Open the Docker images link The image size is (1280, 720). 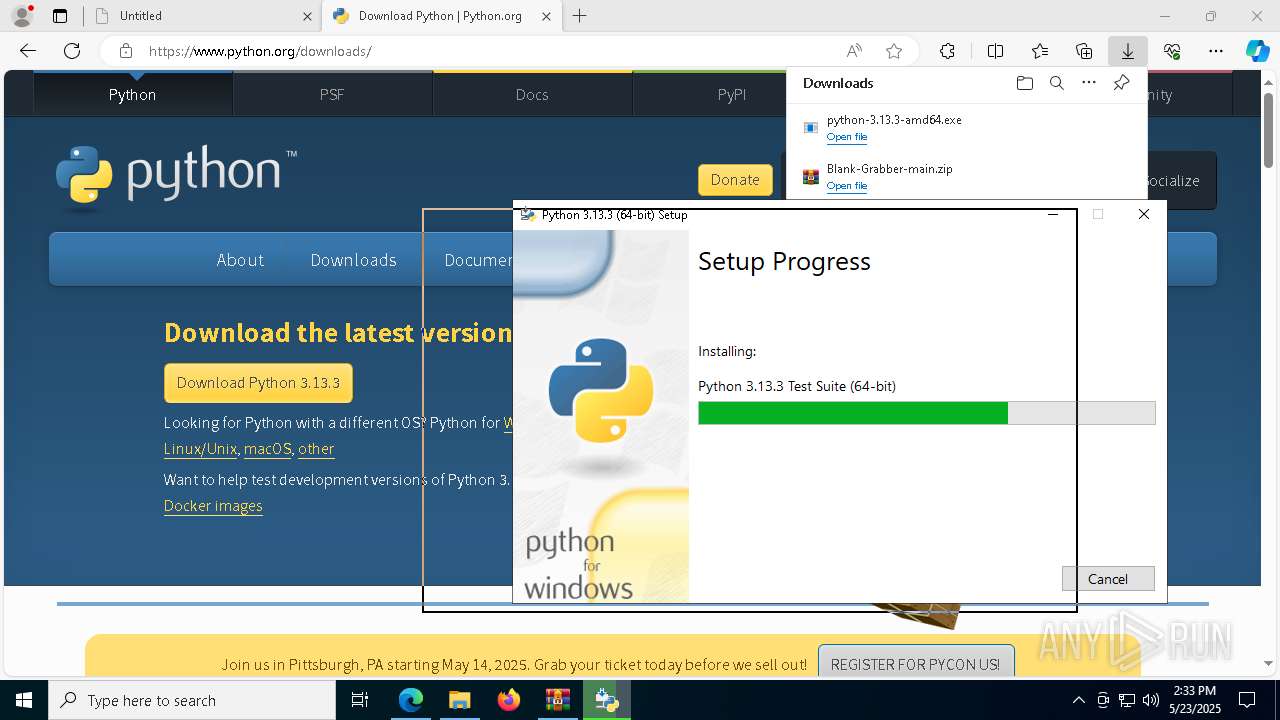(x=213, y=506)
